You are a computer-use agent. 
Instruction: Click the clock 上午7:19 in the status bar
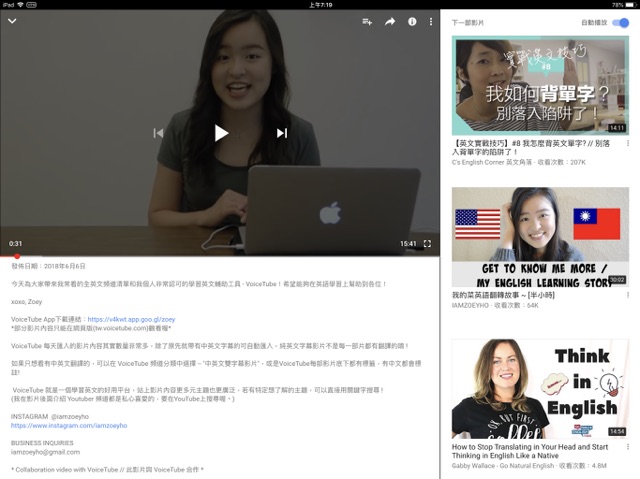coord(320,5)
